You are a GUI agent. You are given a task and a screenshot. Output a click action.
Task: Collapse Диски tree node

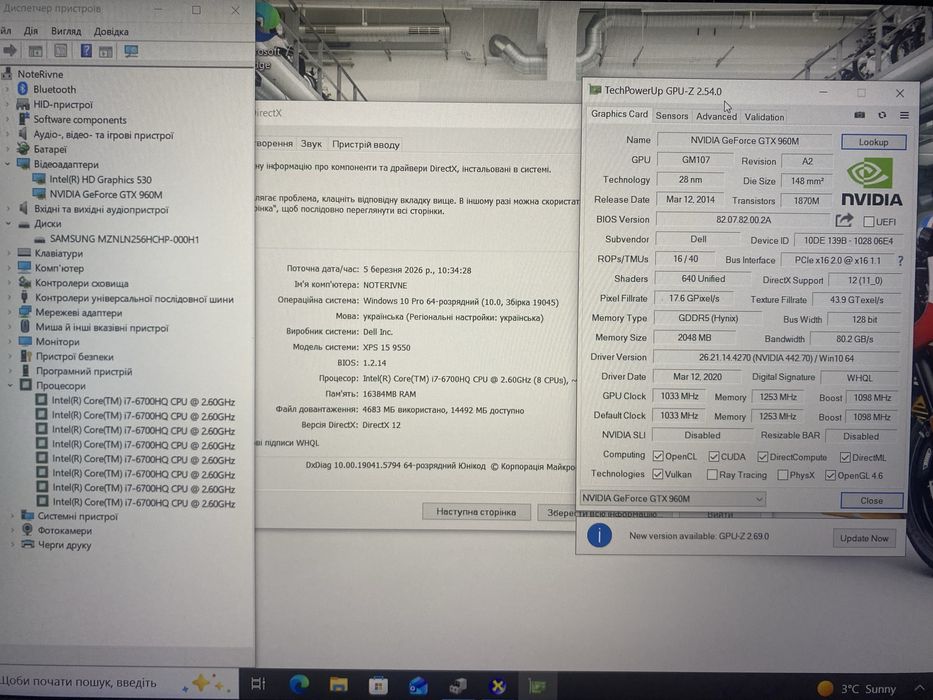pos(8,224)
